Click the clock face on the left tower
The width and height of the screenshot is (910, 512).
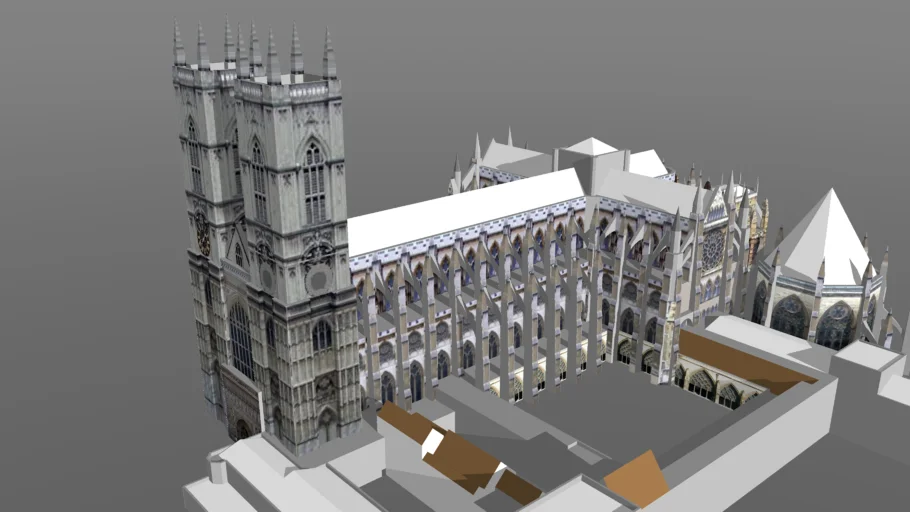point(203,233)
